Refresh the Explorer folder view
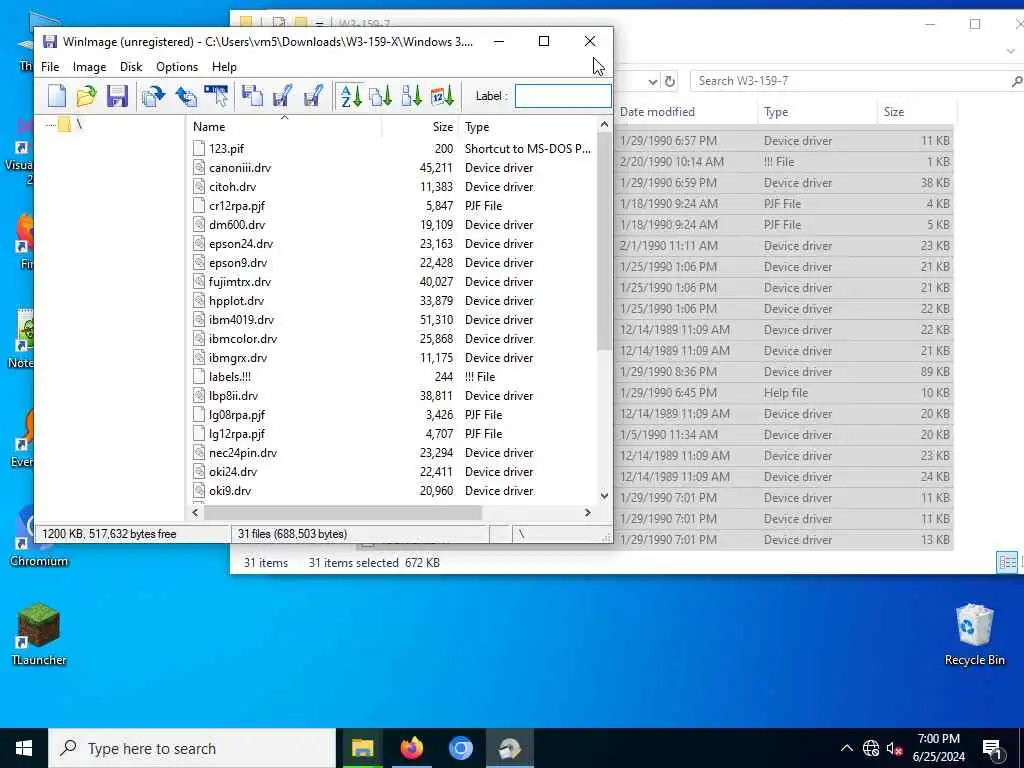Image resolution: width=1024 pixels, height=768 pixels. [669, 82]
